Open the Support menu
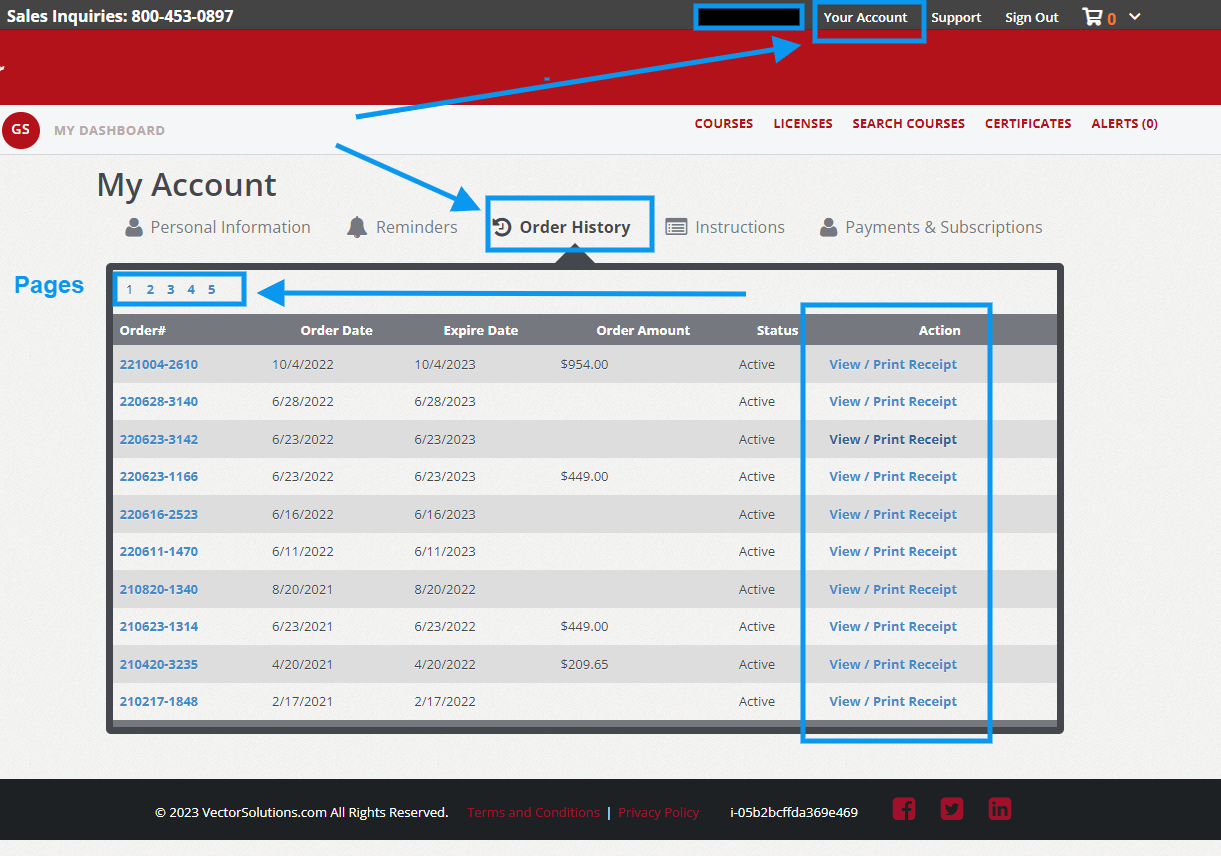The height and width of the screenshot is (856, 1221). [956, 16]
